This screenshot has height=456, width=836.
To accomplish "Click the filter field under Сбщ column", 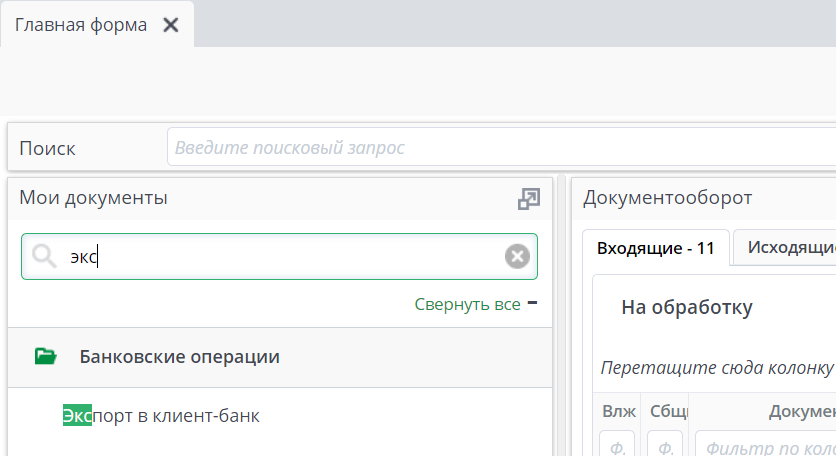I will click(x=664, y=446).
